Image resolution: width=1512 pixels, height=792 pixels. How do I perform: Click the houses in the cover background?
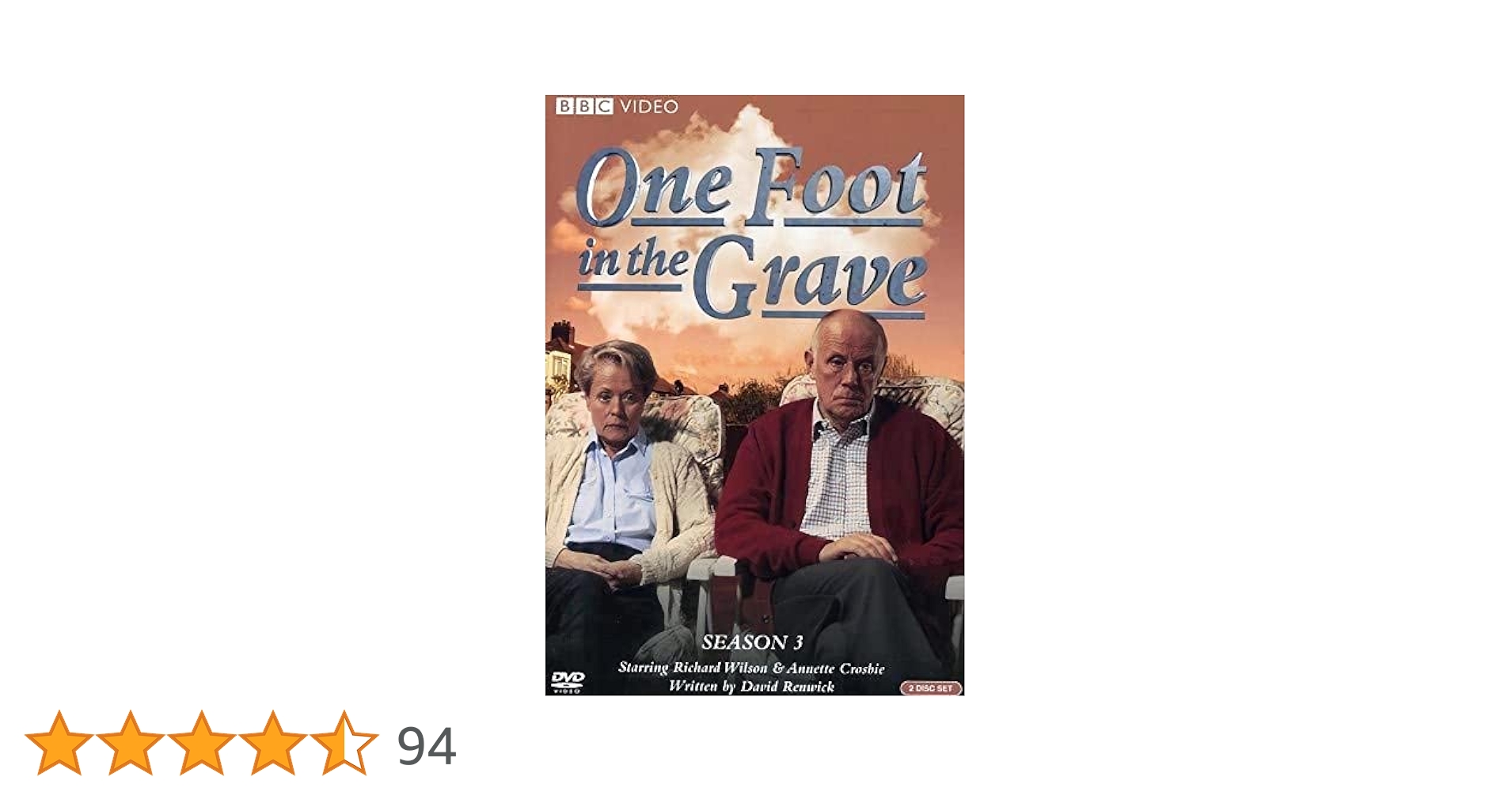[x=566, y=359]
